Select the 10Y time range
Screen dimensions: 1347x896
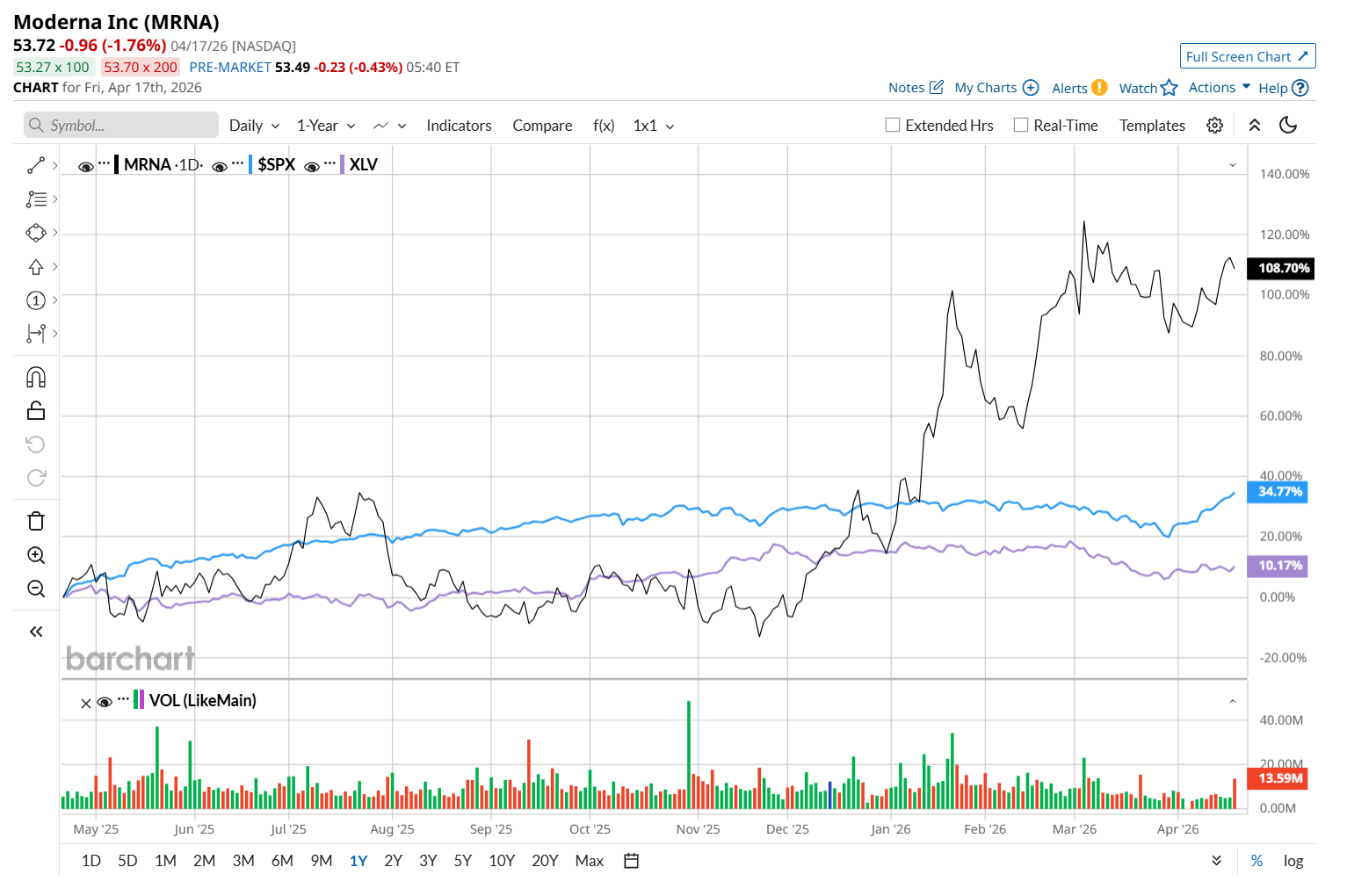click(x=502, y=861)
